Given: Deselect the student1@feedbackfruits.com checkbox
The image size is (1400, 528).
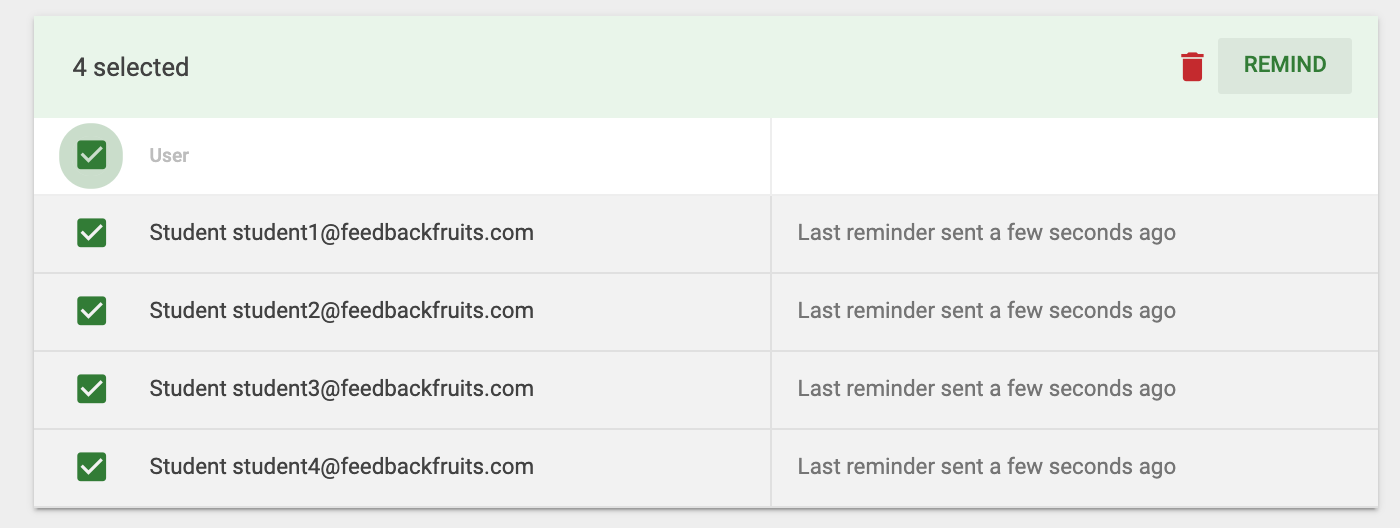Looking at the screenshot, I should coord(91,233).
